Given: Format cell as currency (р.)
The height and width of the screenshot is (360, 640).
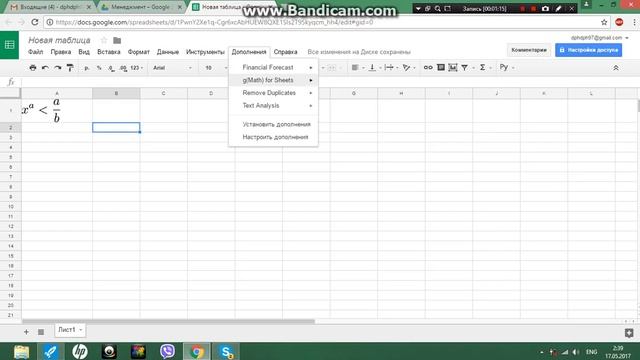Looking at the screenshot, I should click(x=87, y=68).
